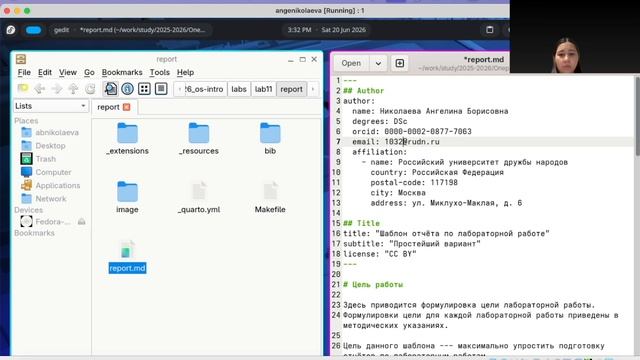
Task: Click gedit app label in top panel
Action: pyautogui.click(x=62, y=30)
